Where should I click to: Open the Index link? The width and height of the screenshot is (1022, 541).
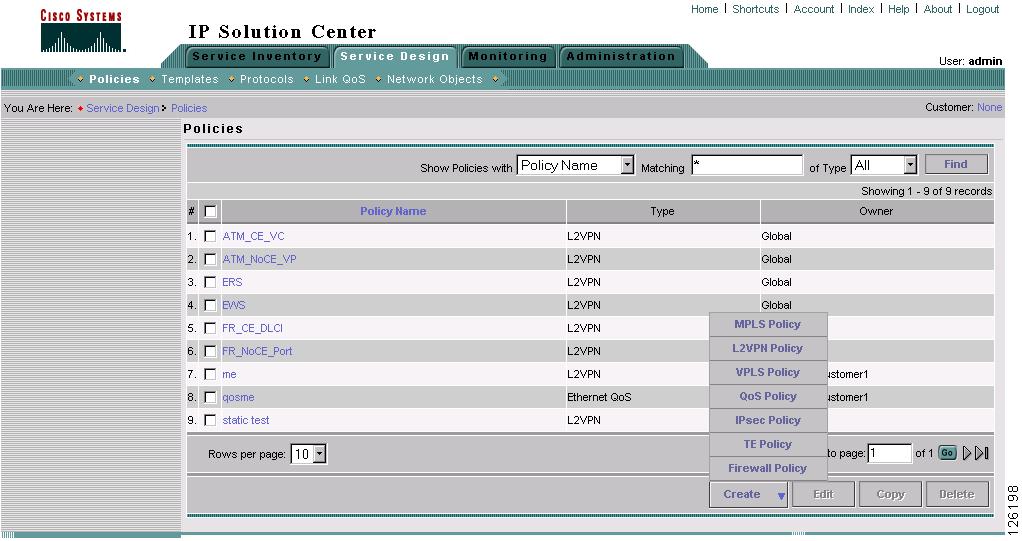[x=861, y=9]
